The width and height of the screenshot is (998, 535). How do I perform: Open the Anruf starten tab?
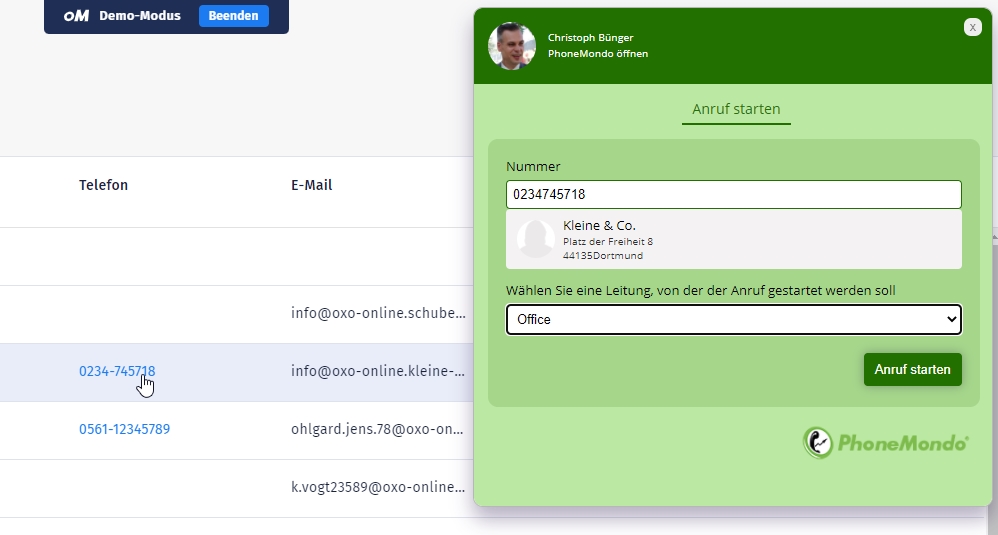[x=736, y=109]
